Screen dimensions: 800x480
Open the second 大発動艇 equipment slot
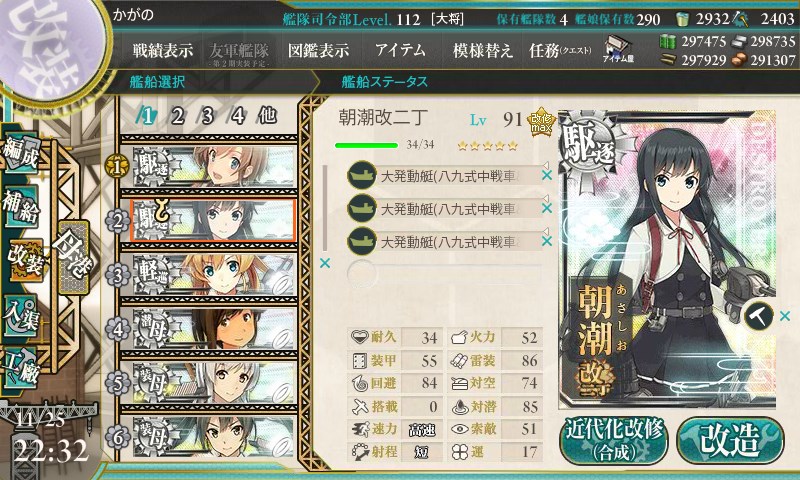(444, 208)
